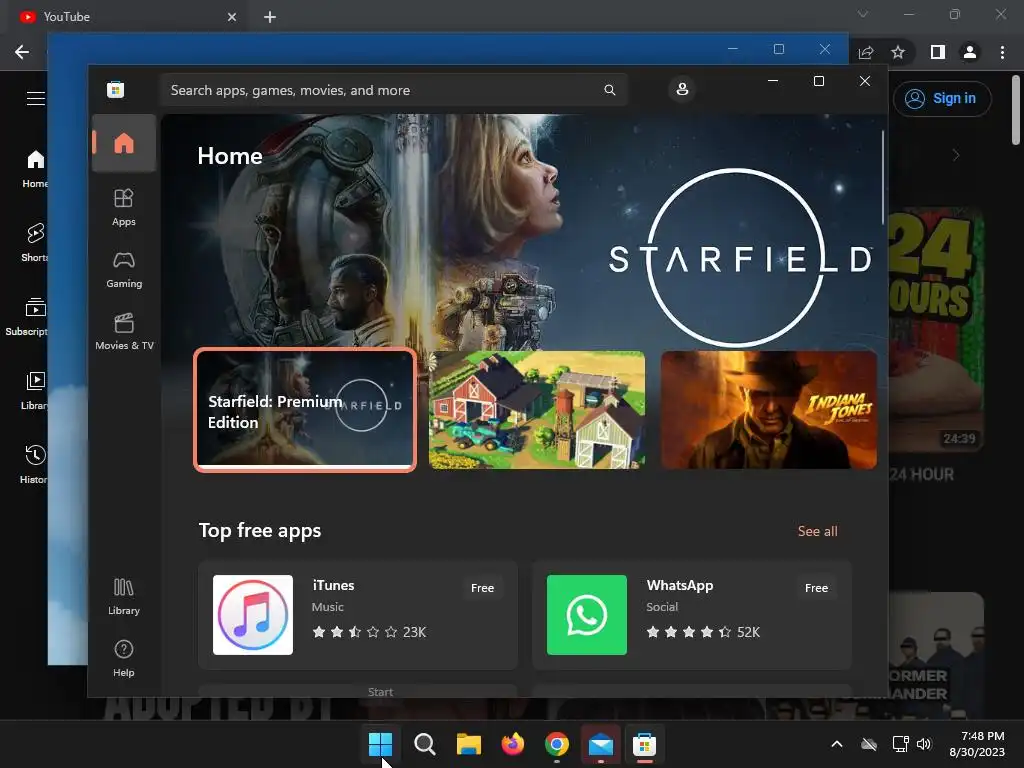Image resolution: width=1024 pixels, height=768 pixels.
Task: Select the Starfield: Premium Edition card
Action: pyautogui.click(x=305, y=410)
